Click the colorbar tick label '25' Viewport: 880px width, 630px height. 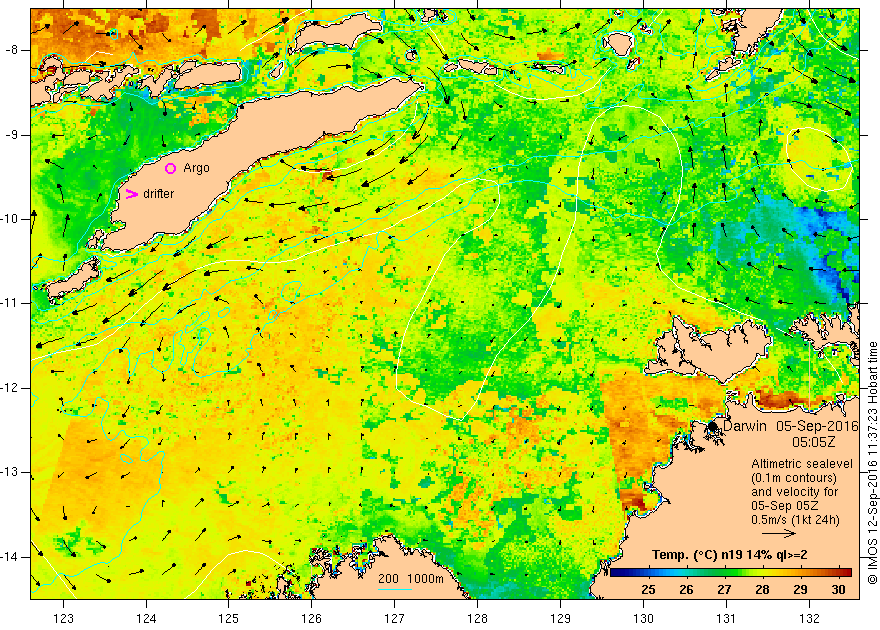pyautogui.click(x=648, y=590)
